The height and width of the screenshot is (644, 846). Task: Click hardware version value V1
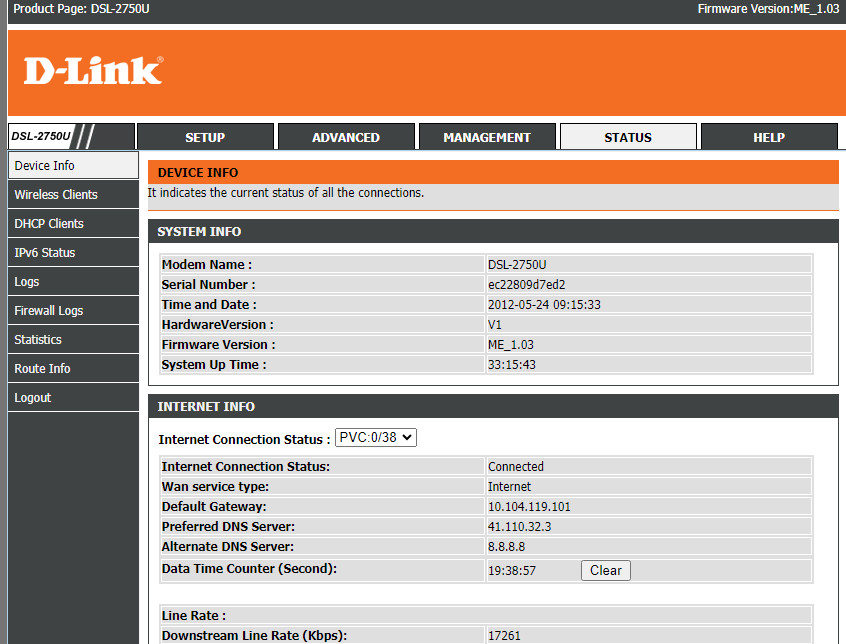[x=494, y=324]
